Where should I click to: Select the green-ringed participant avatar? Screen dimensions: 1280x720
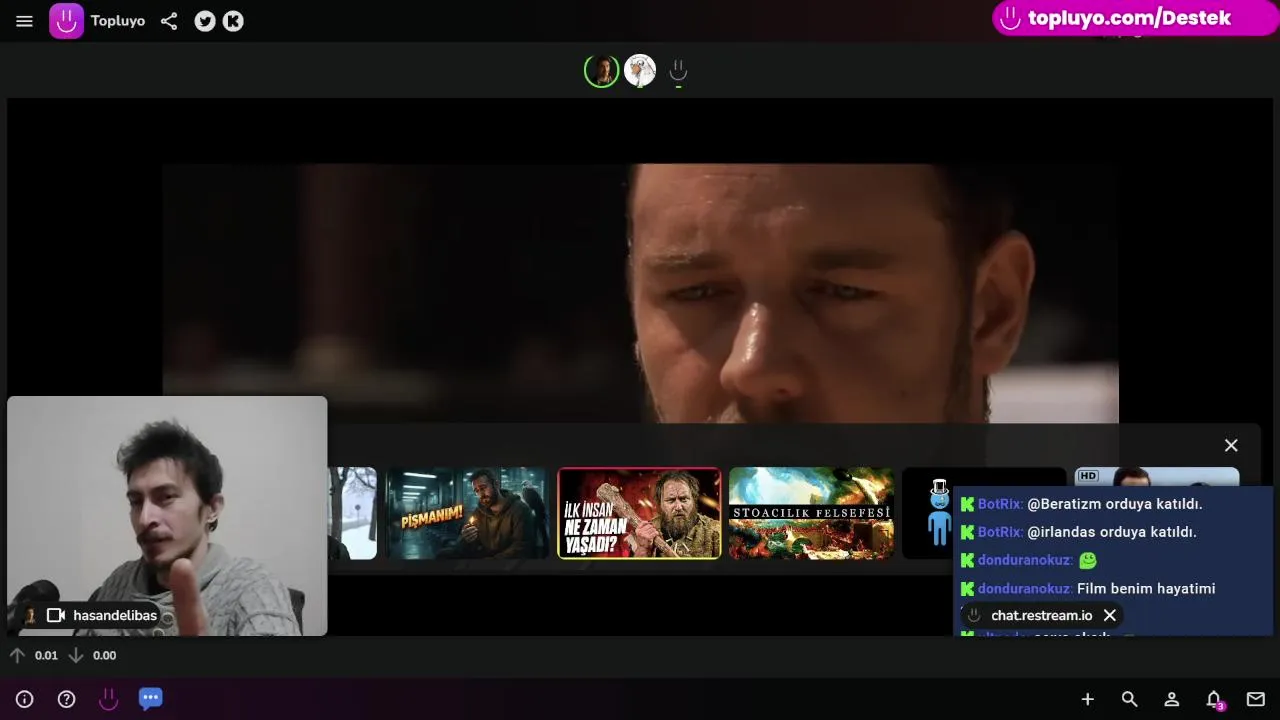pos(602,71)
